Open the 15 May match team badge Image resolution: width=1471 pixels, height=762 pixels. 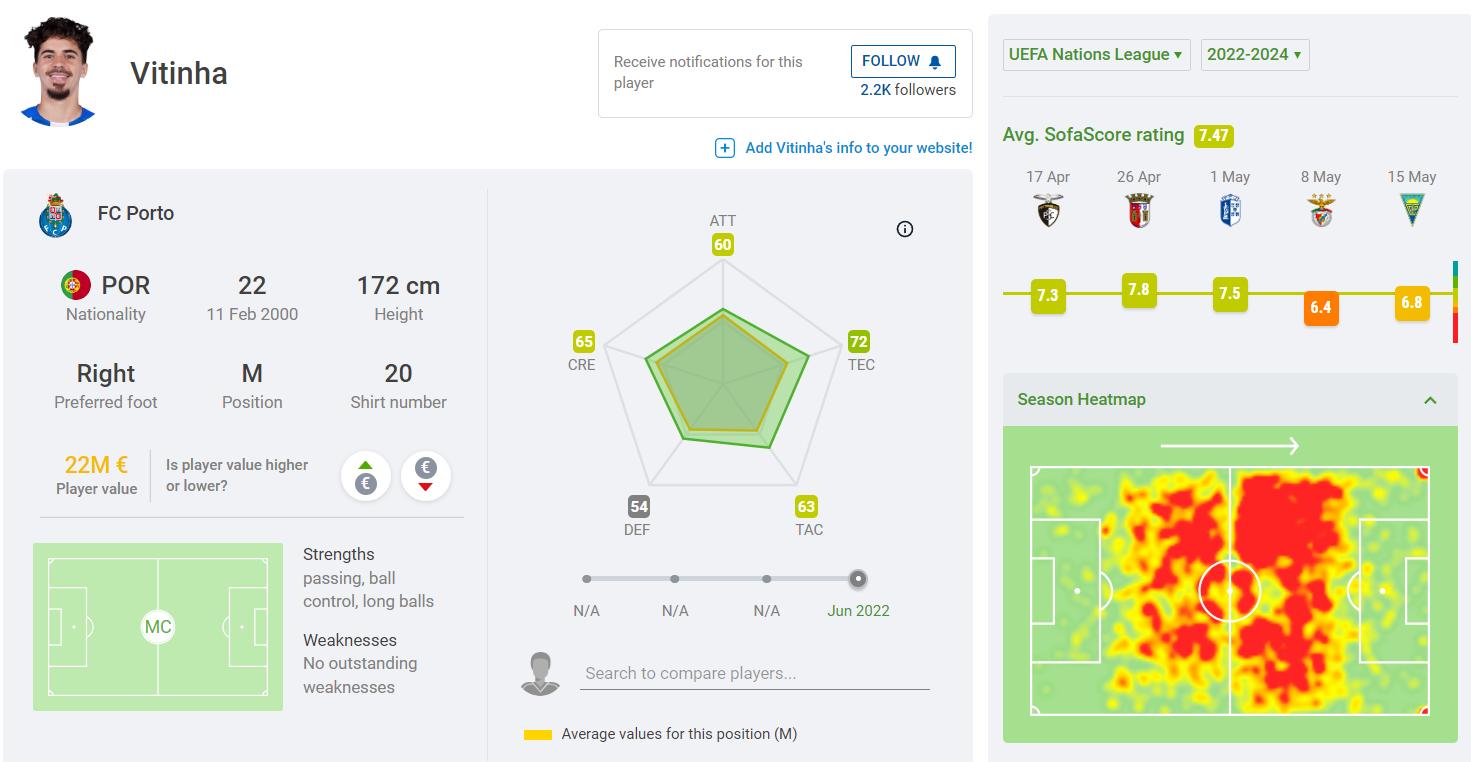tap(1411, 210)
